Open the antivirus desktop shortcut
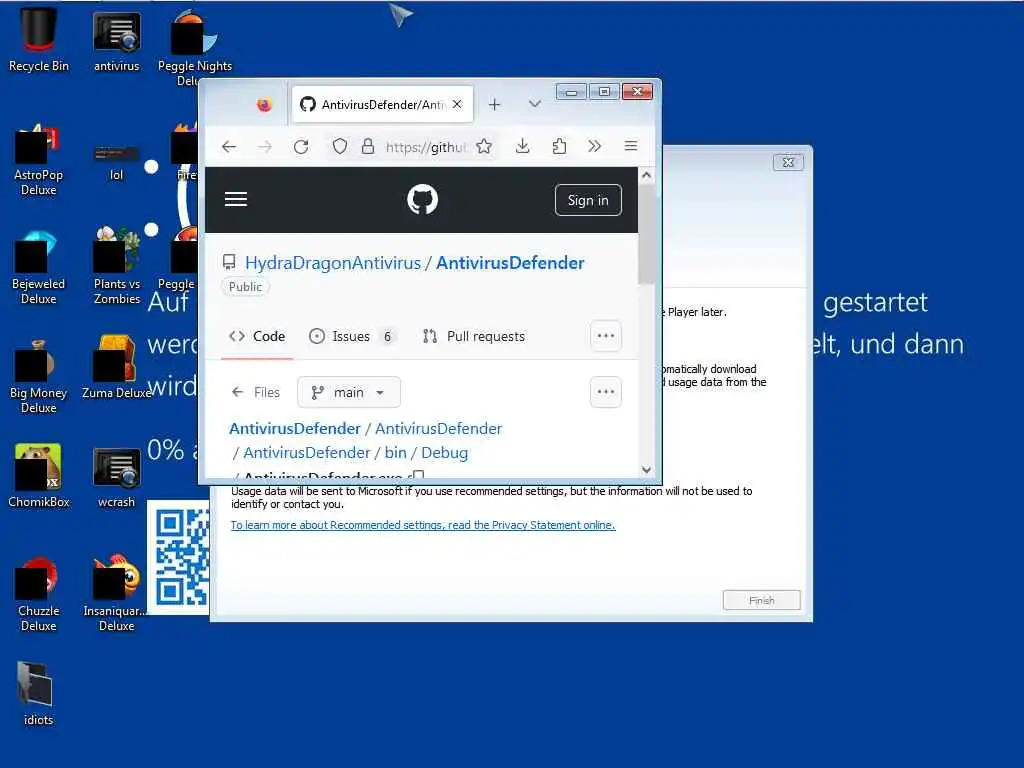 pyautogui.click(x=116, y=39)
